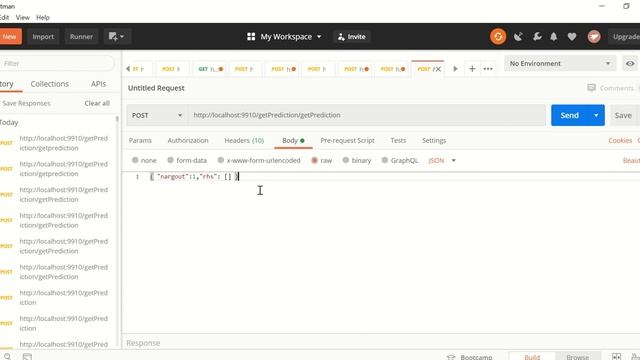Image resolution: width=640 pixels, height=360 pixels.
Task: Open the Params tab
Action: (x=140, y=140)
